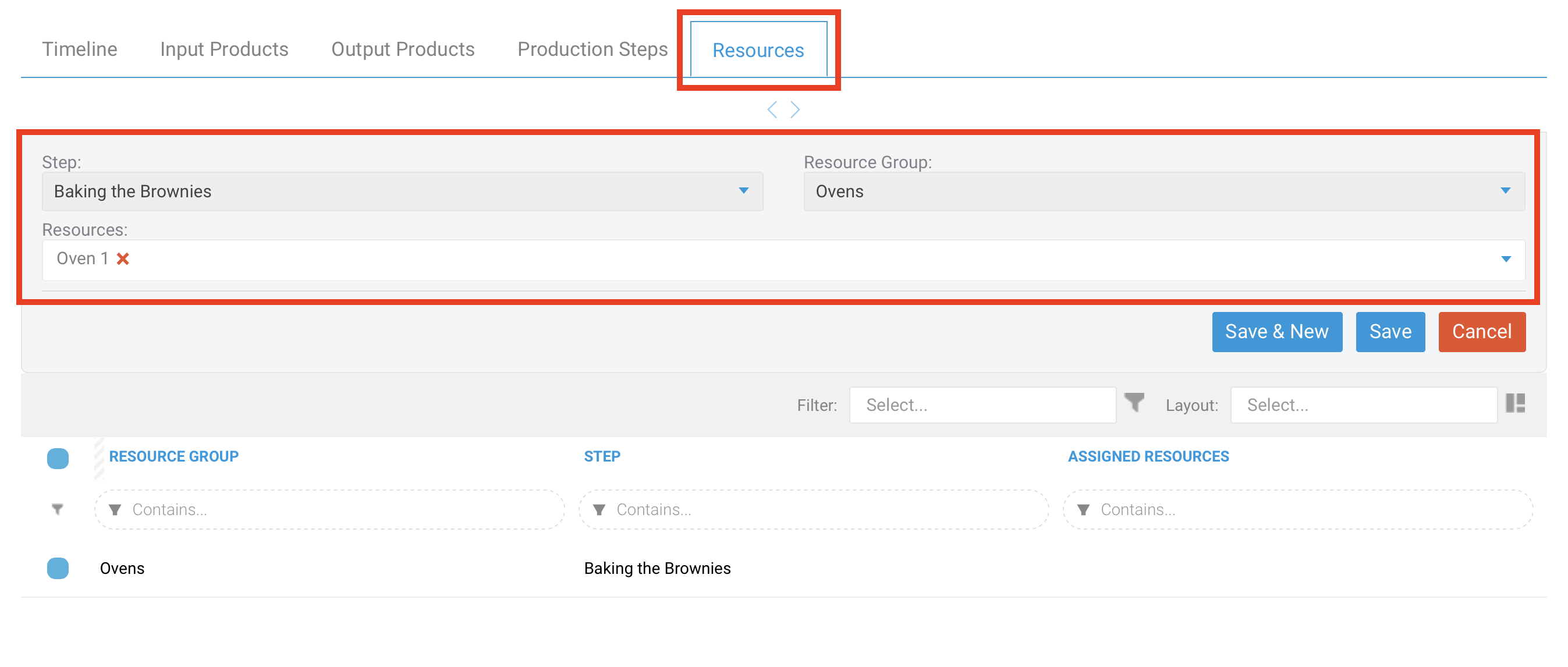1568x667 pixels.
Task: Click the Ovens cell in the table
Action: tap(122, 569)
